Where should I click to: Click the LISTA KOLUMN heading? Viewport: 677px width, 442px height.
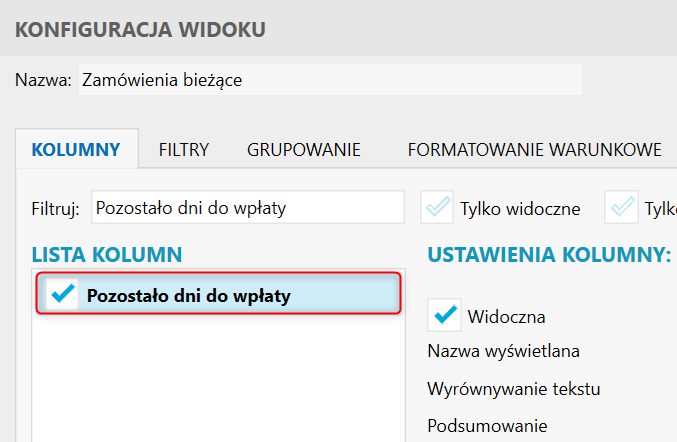tap(106, 255)
